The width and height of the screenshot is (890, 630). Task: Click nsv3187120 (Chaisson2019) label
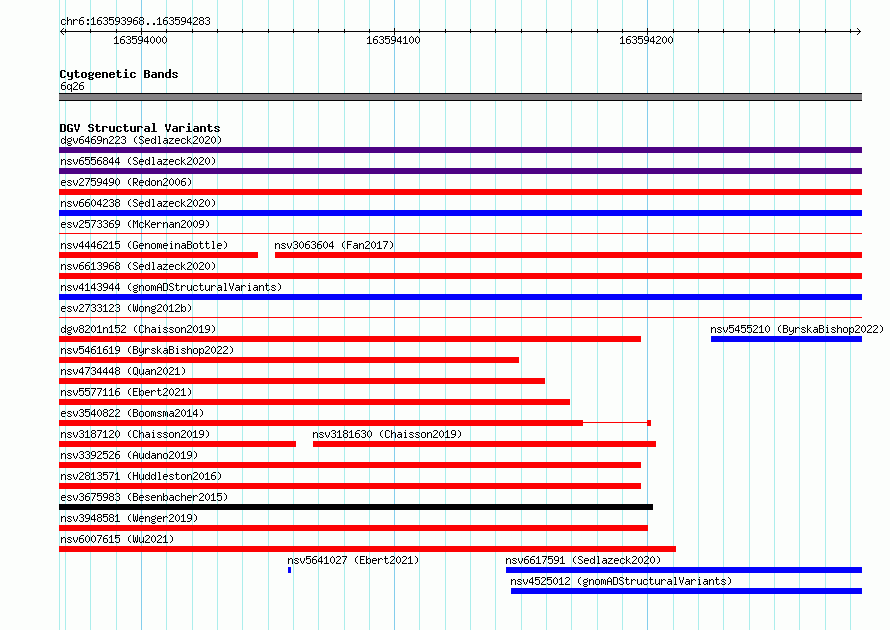135,434
